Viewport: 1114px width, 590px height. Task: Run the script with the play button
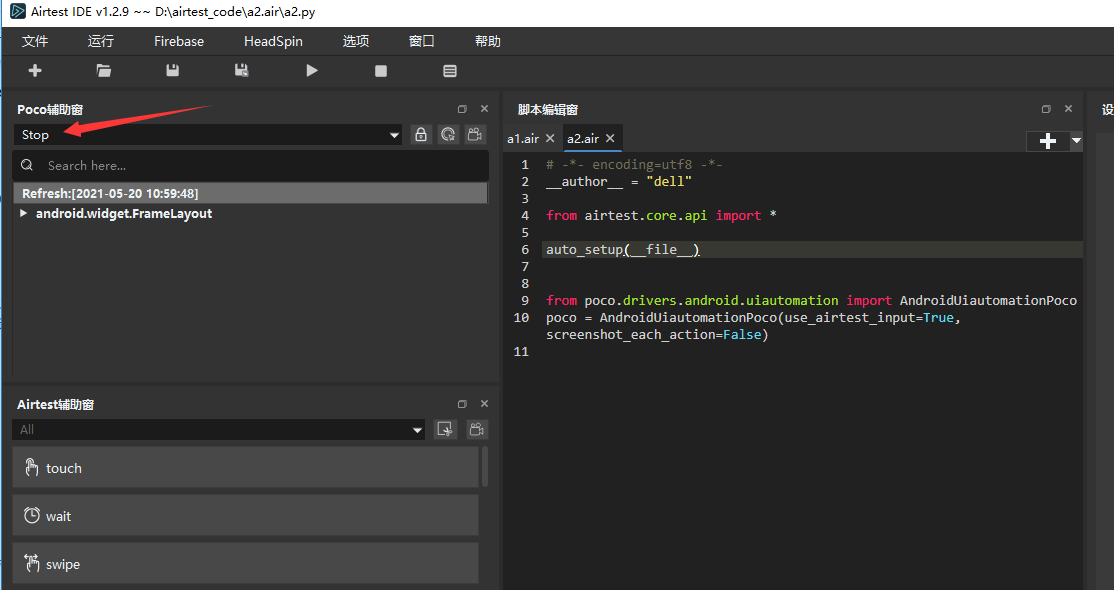coord(312,70)
